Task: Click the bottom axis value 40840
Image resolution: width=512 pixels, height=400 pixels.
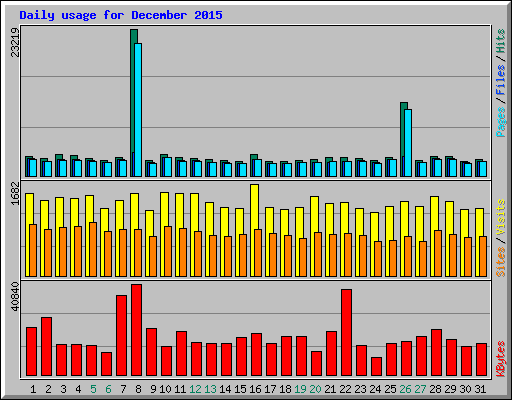Action: (15, 297)
